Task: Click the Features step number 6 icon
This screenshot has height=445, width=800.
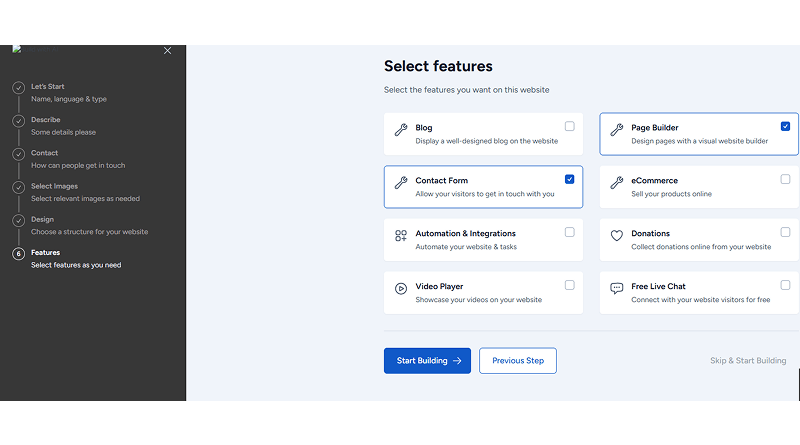Action: tap(18, 254)
